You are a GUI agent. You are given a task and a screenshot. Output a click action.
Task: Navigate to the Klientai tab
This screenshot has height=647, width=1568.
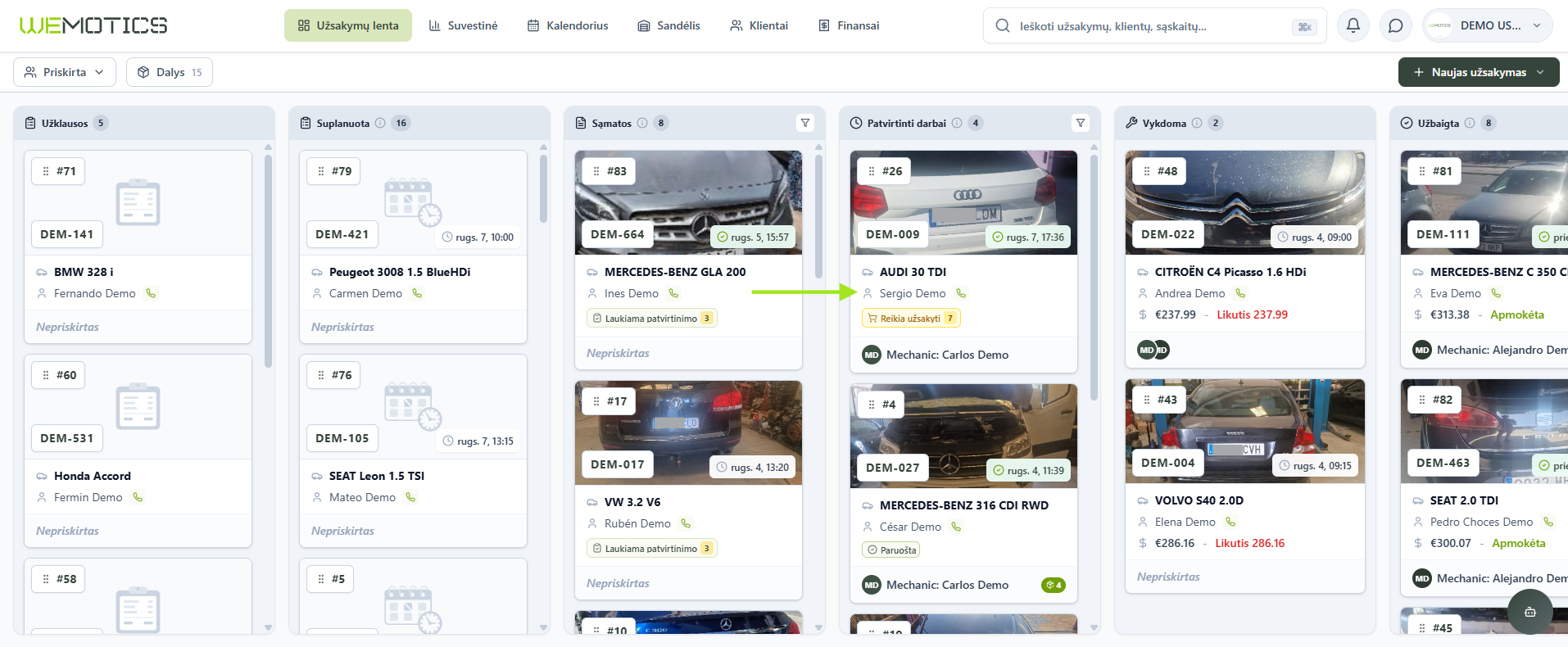pos(759,25)
